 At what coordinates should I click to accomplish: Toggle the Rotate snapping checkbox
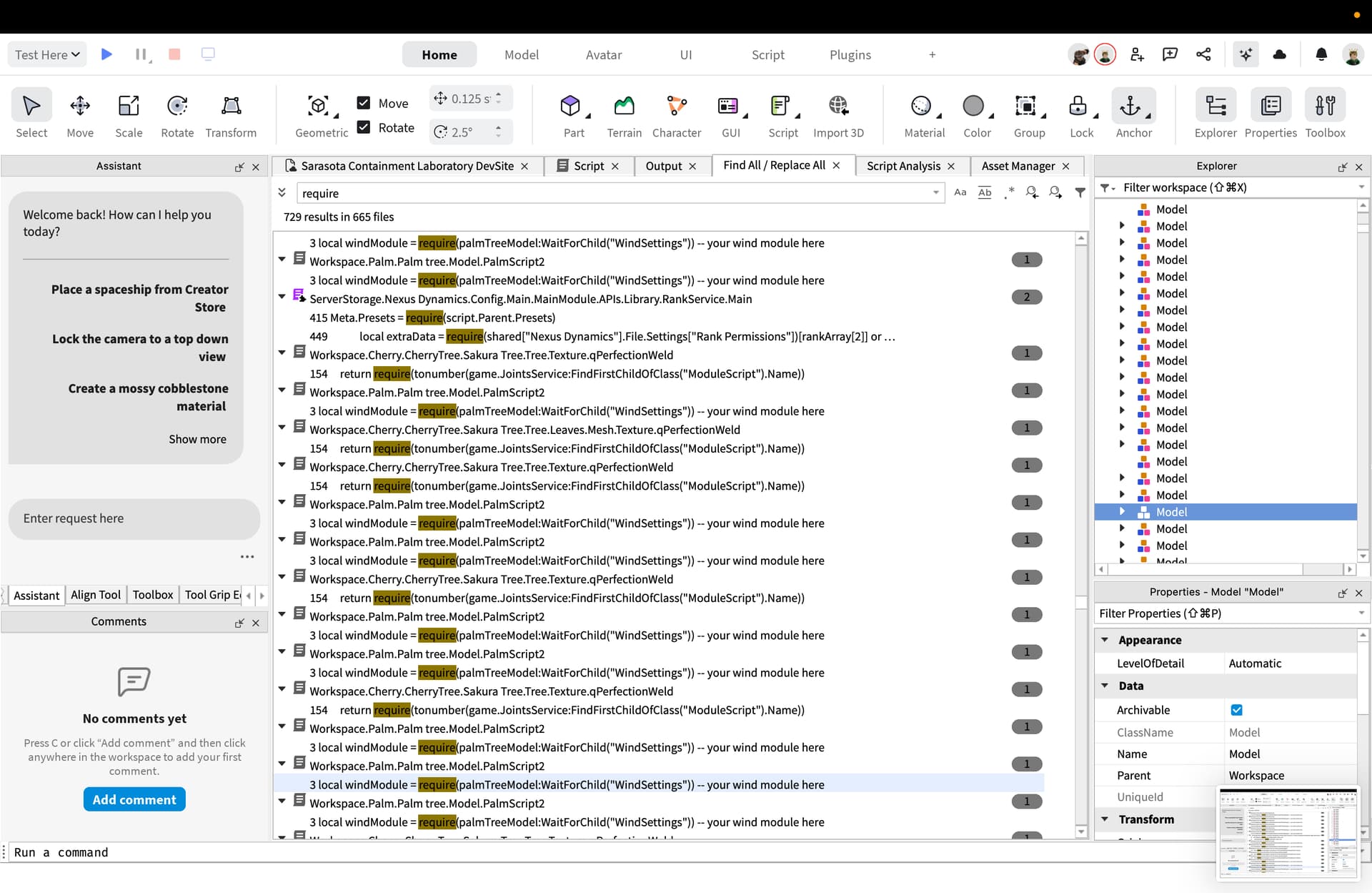(364, 127)
